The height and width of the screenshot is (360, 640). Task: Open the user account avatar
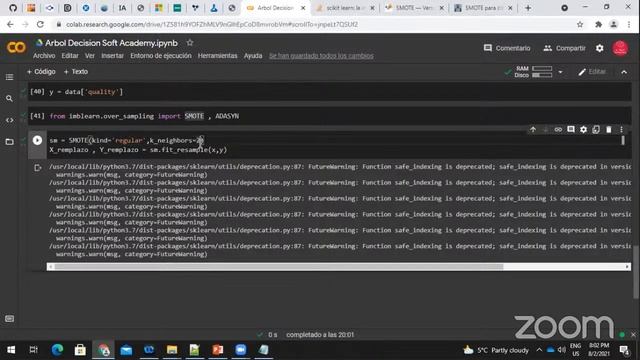(x=620, y=48)
